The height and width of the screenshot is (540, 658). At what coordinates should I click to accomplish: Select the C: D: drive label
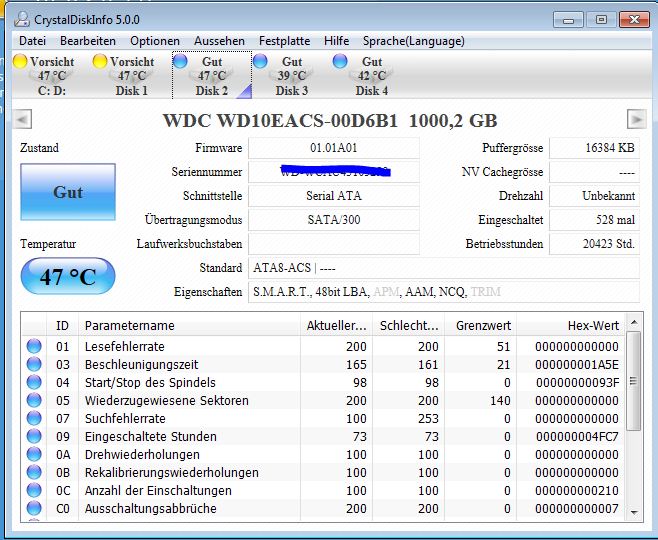click(x=52, y=91)
